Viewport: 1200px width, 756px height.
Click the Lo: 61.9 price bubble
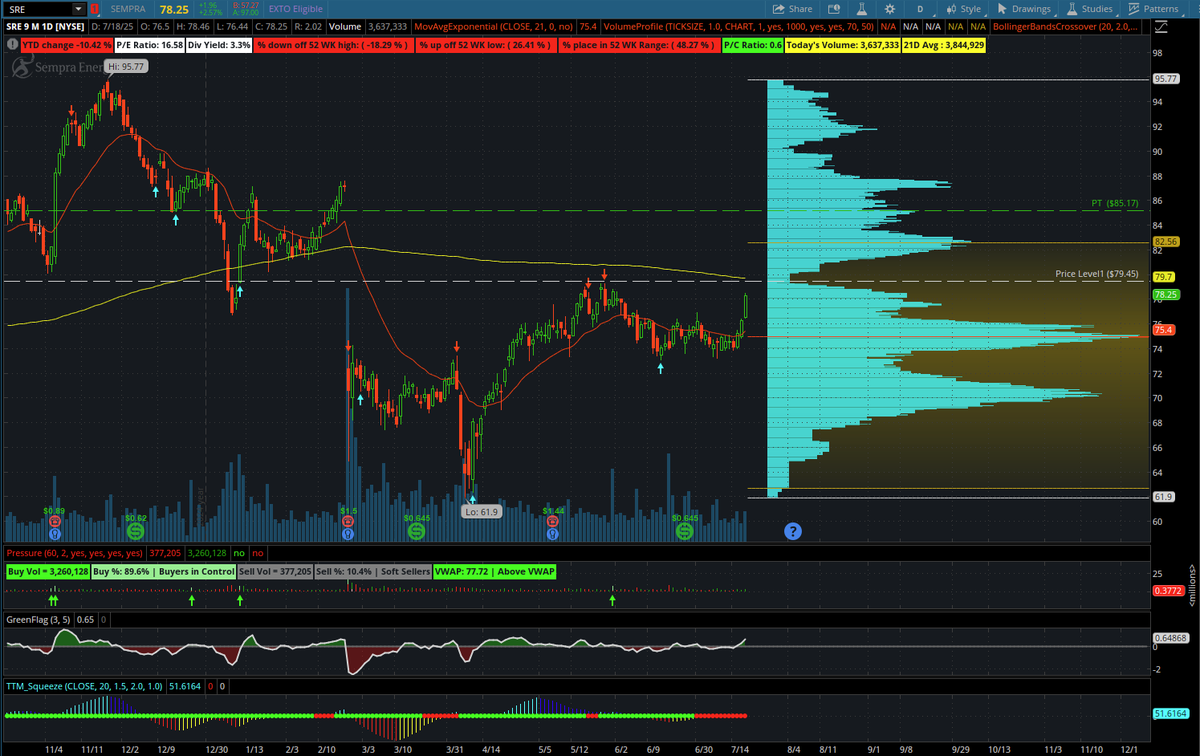(480, 511)
